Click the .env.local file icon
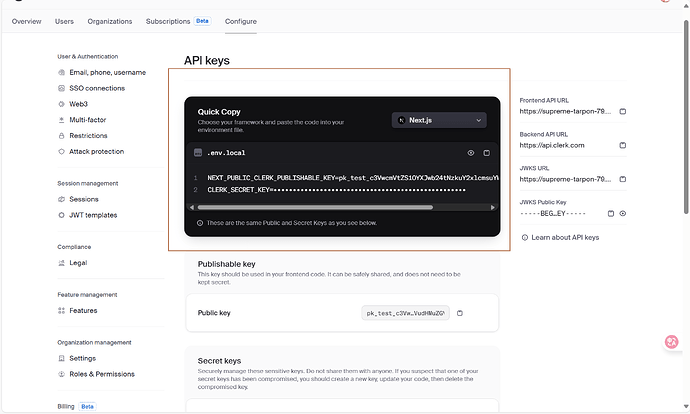This screenshot has width=690, height=414. 198,153
